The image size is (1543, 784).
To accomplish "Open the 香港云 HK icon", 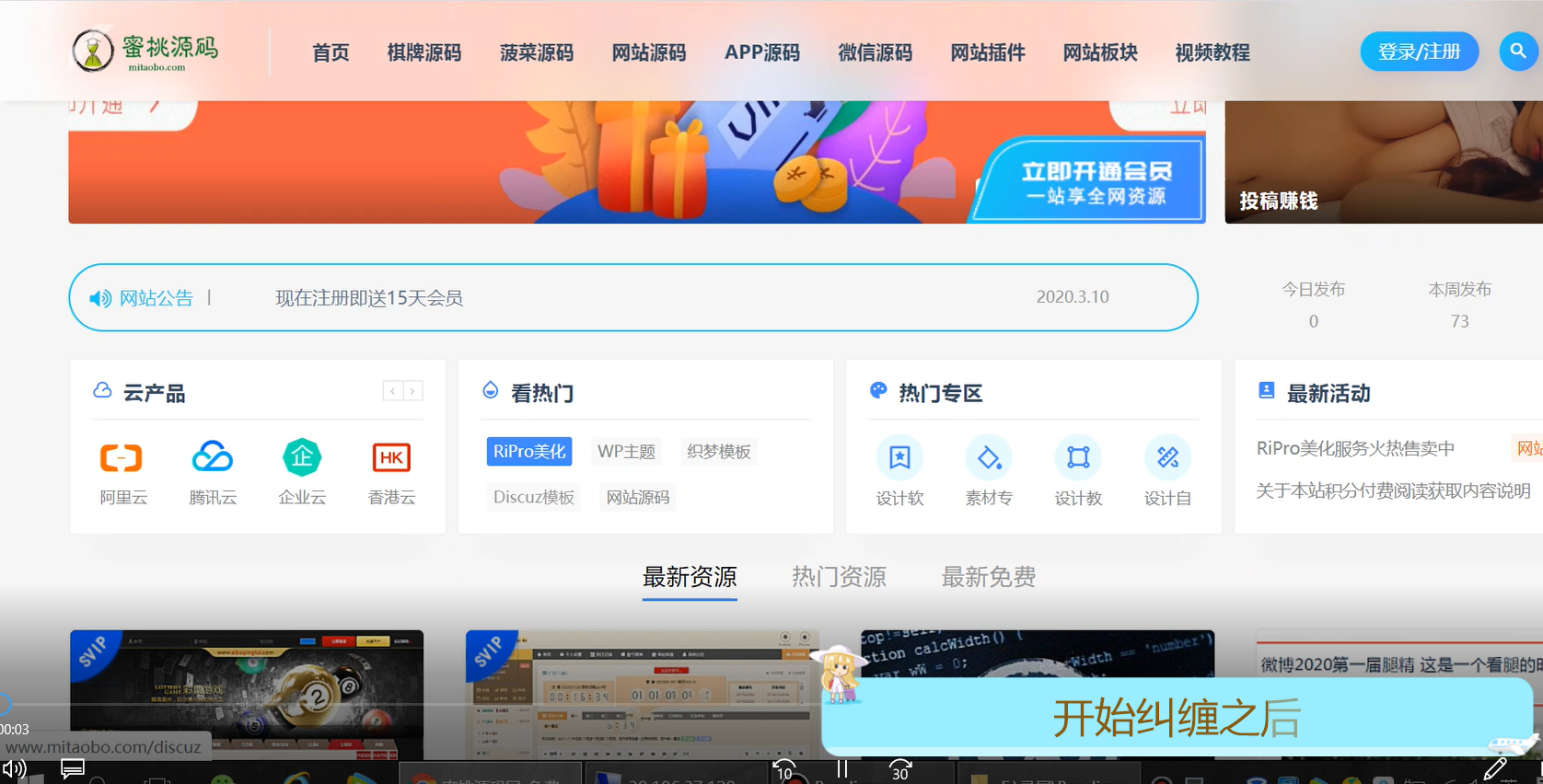I will pyautogui.click(x=391, y=457).
